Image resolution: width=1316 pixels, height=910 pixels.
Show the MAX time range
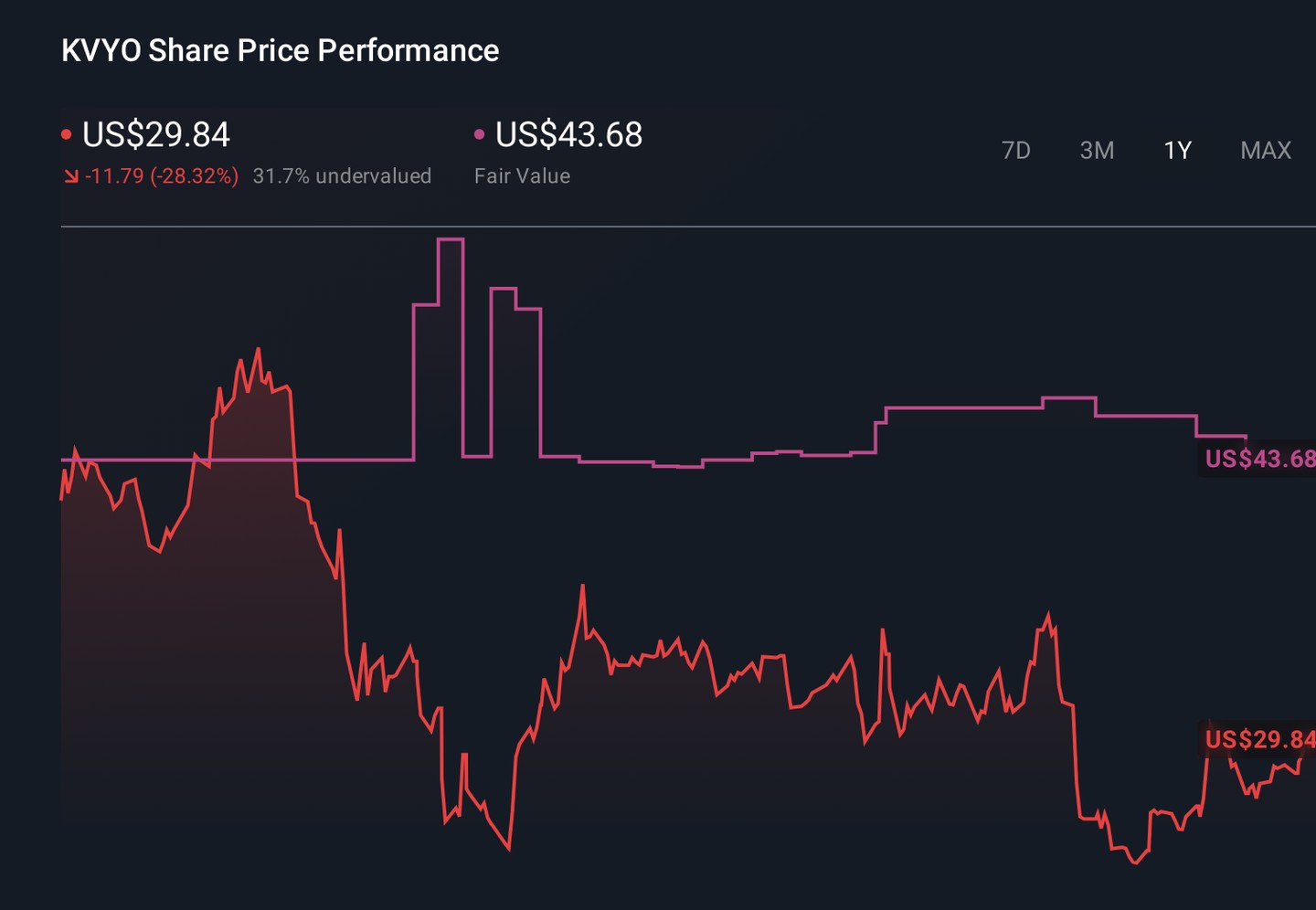coord(1266,151)
